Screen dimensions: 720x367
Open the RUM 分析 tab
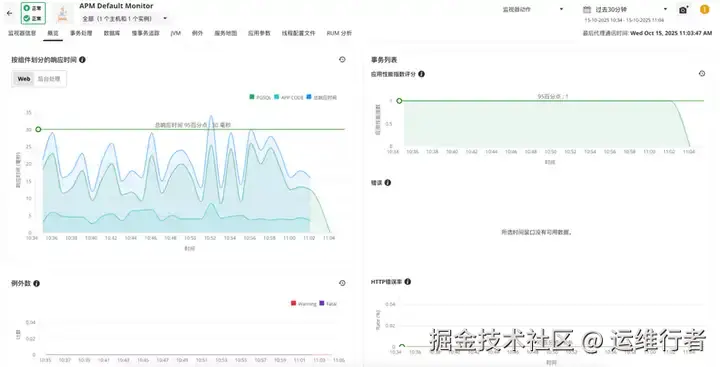point(339,34)
